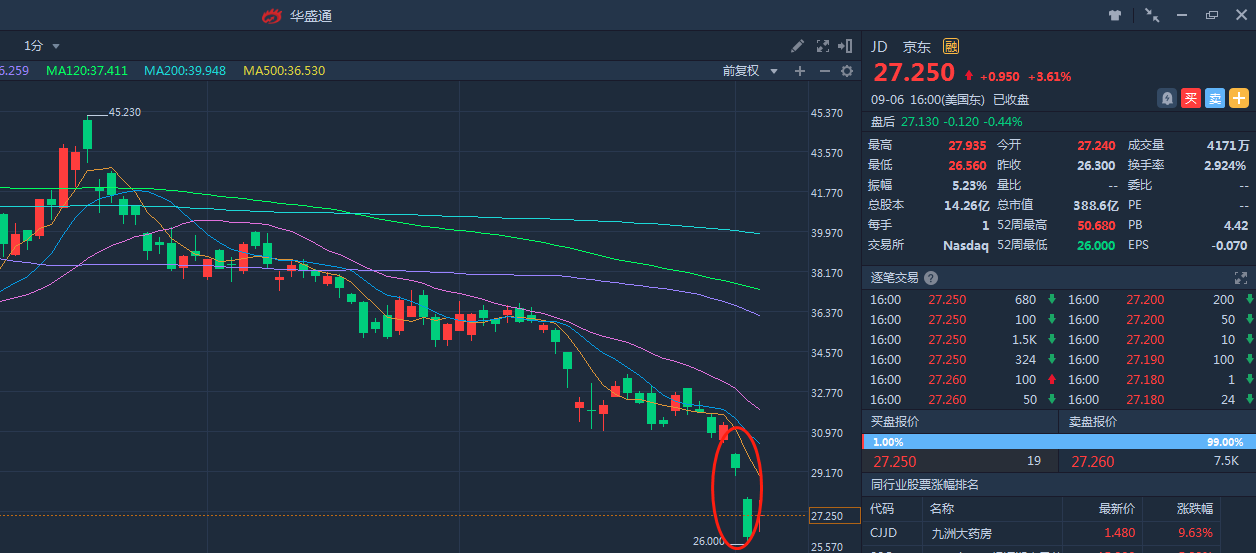Image resolution: width=1256 pixels, height=553 pixels.
Task: Zoom out the chart with minus
Action: tap(825, 71)
